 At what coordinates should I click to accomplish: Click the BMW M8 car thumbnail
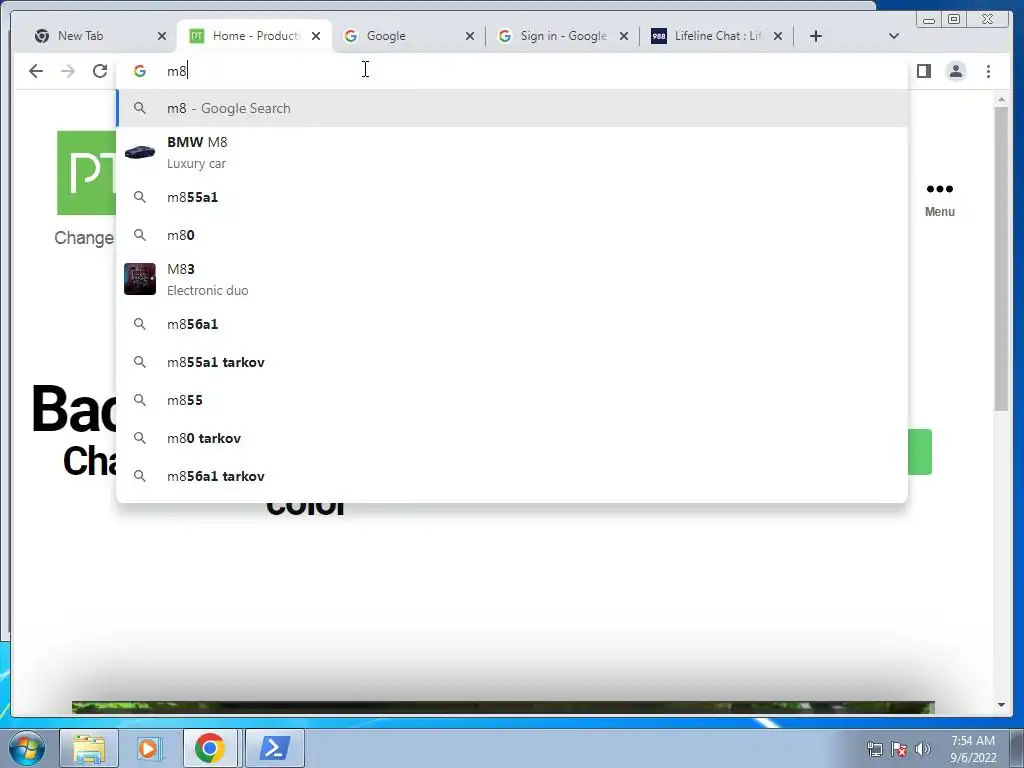(x=140, y=152)
